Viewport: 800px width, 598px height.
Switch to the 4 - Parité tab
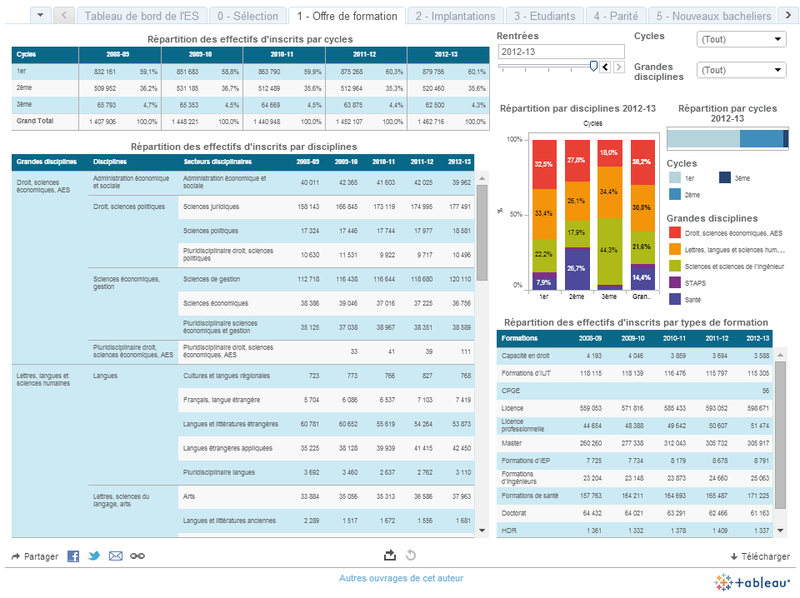pyautogui.click(x=616, y=16)
